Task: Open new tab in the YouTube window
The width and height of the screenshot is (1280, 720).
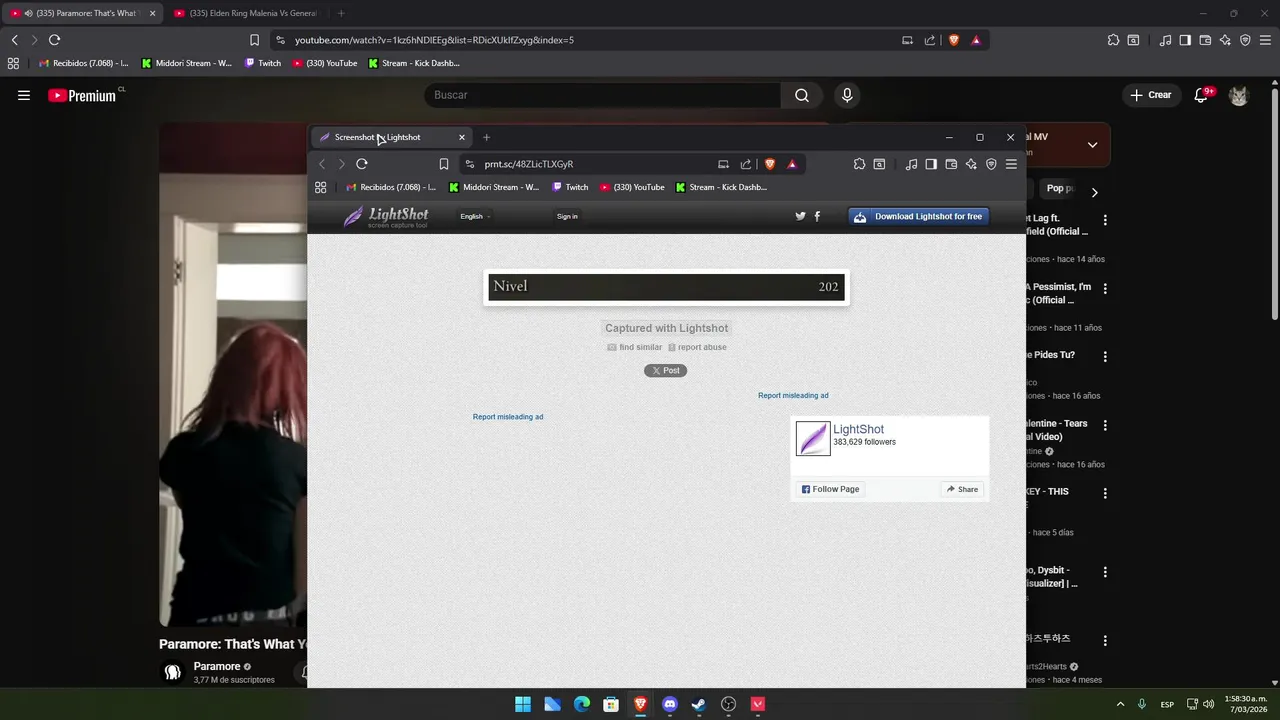Action: pyautogui.click(x=341, y=13)
